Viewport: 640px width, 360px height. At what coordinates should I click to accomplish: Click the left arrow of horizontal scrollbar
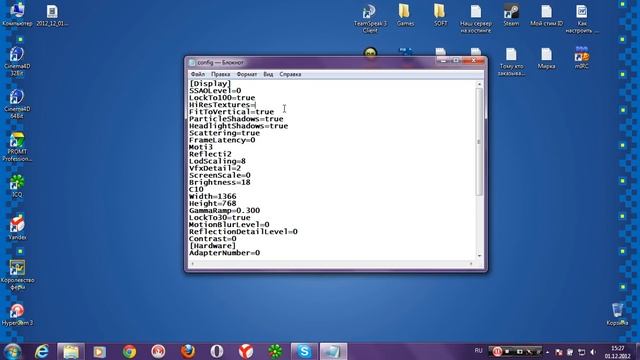pyautogui.click(x=193, y=264)
